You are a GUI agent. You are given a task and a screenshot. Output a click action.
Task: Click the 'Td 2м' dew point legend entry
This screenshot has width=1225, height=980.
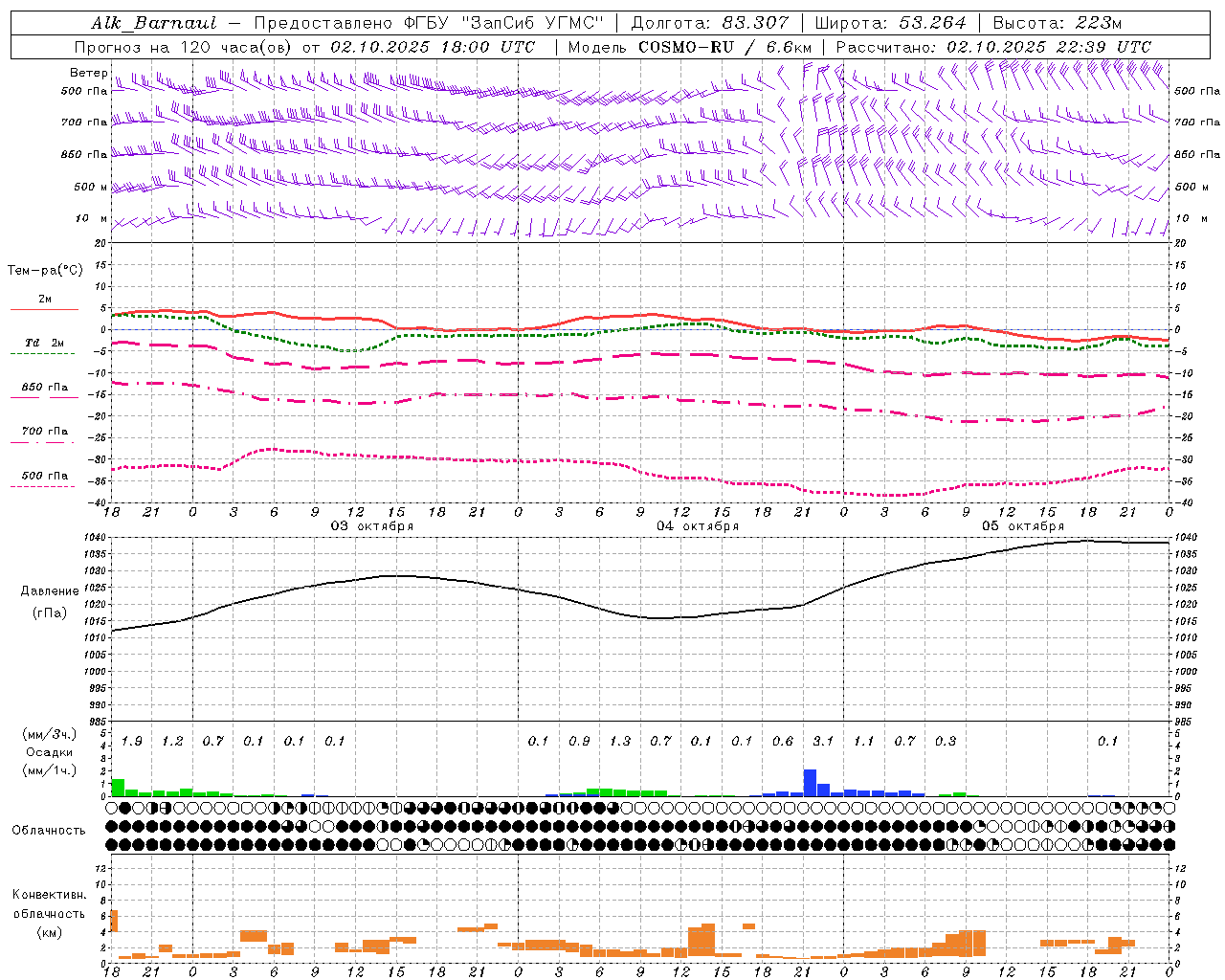tap(44, 343)
